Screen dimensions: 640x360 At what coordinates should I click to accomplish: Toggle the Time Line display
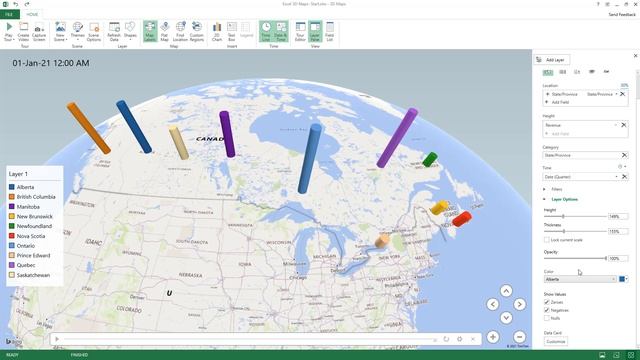(x=266, y=31)
